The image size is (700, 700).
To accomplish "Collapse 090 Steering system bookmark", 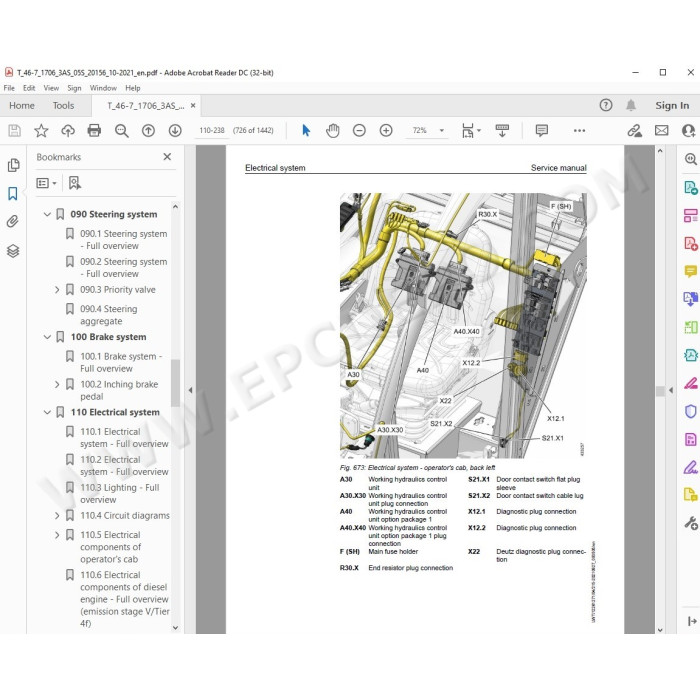I will [47, 214].
